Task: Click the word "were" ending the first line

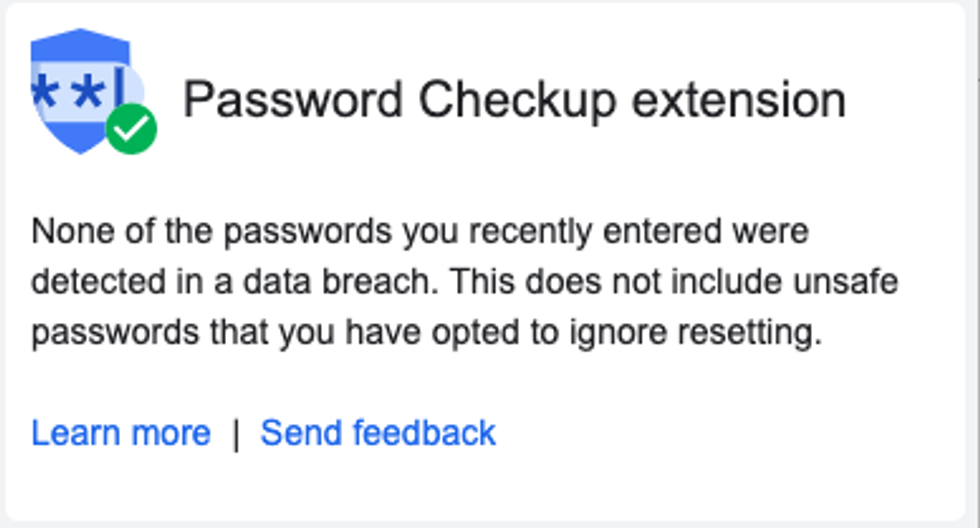Action: (x=770, y=232)
